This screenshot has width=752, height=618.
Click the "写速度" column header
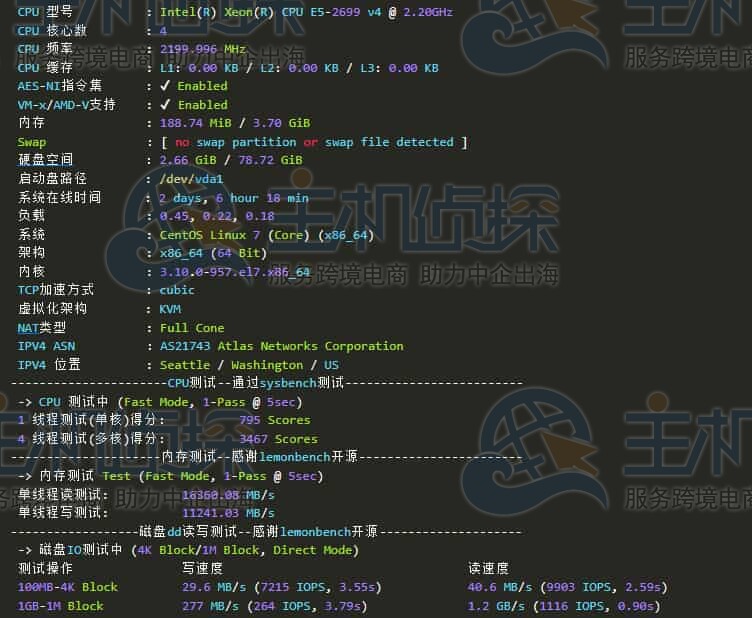[x=202, y=569]
